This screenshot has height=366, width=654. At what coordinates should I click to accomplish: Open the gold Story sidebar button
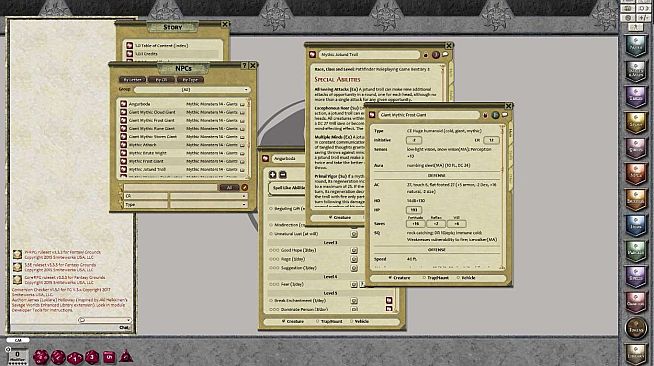pyautogui.click(x=636, y=123)
